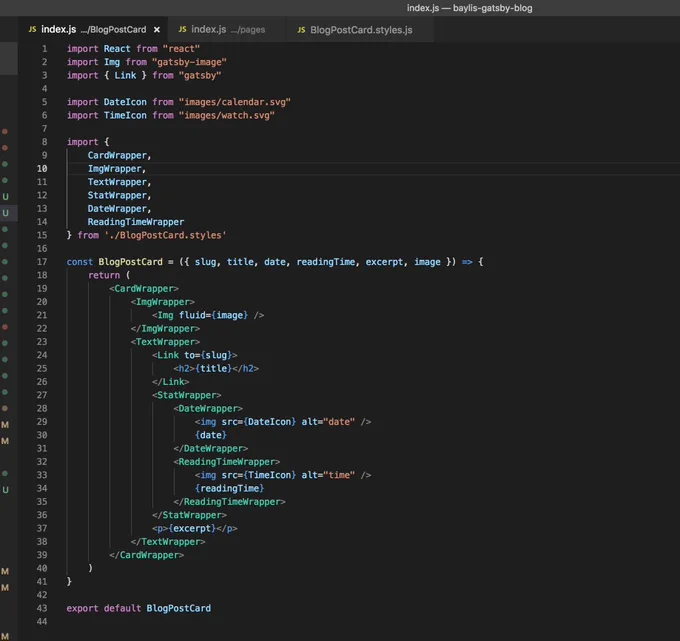The height and width of the screenshot is (641, 680).
Task: Click DateIcon import name on line 5
Action: 125,102
